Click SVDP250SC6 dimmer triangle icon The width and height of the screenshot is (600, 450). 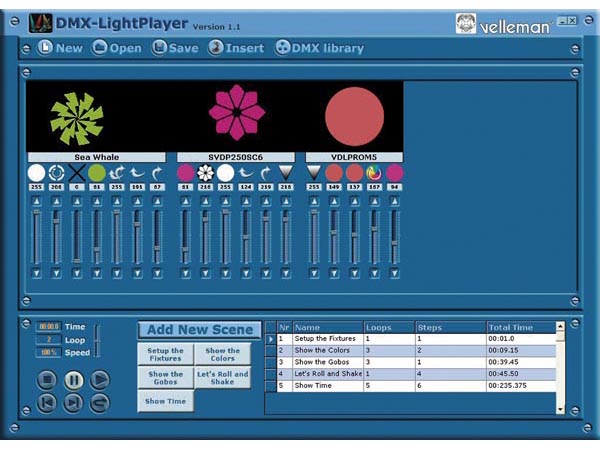286,173
